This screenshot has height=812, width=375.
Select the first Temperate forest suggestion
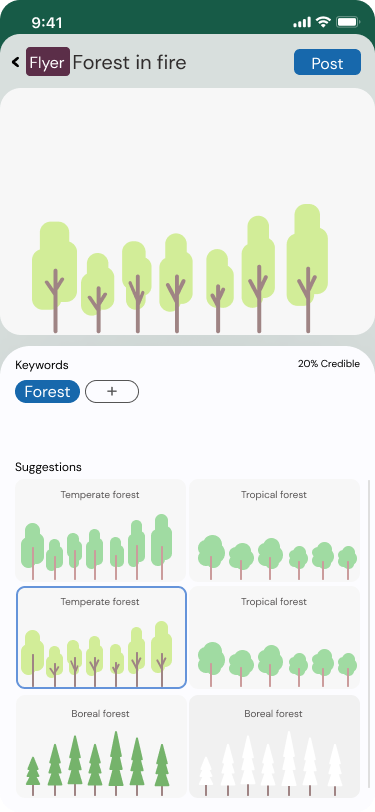(100, 530)
